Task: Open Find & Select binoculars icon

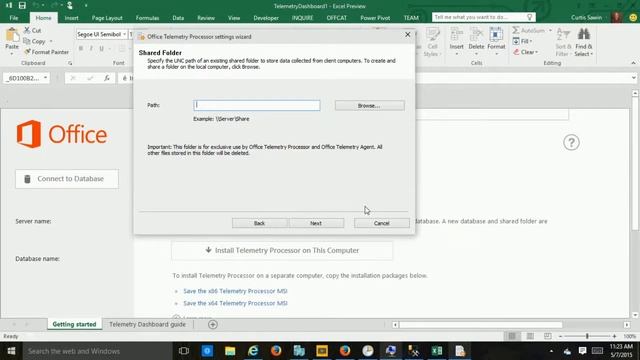Action: click(584, 34)
